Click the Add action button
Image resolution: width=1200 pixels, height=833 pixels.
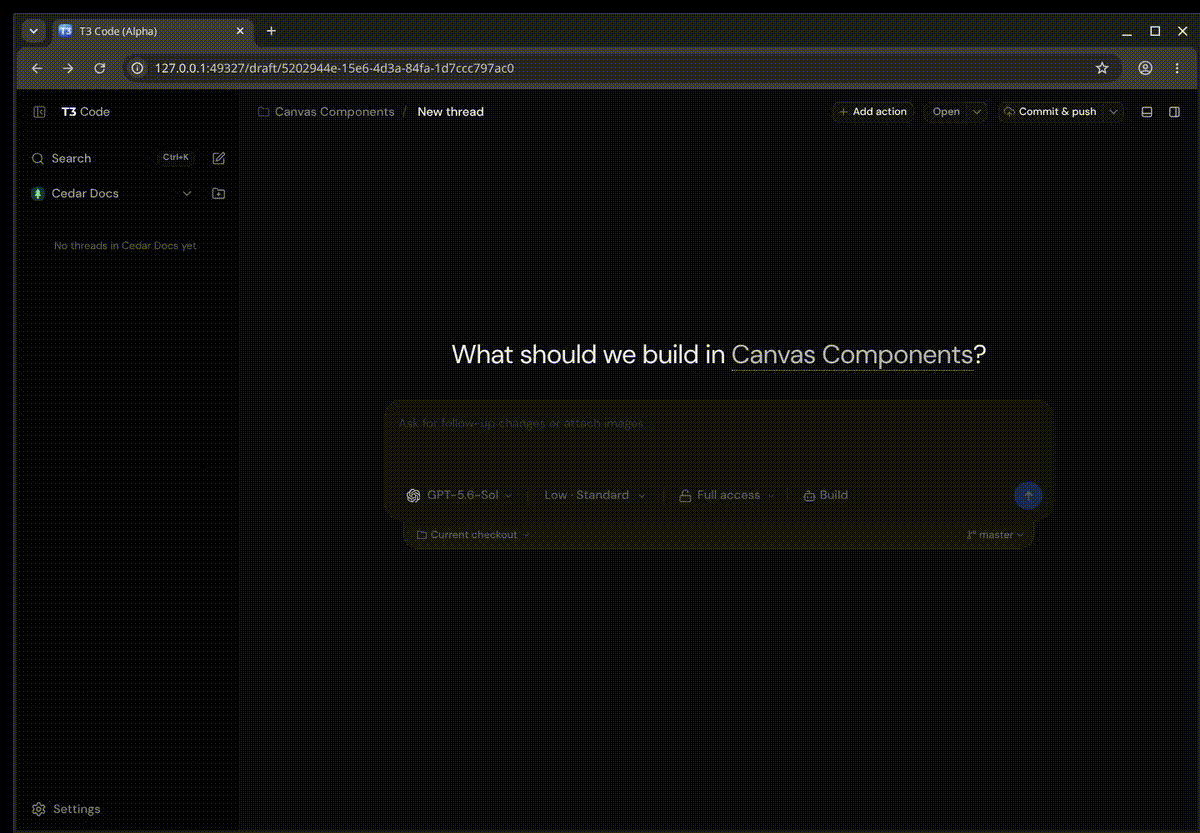point(873,112)
